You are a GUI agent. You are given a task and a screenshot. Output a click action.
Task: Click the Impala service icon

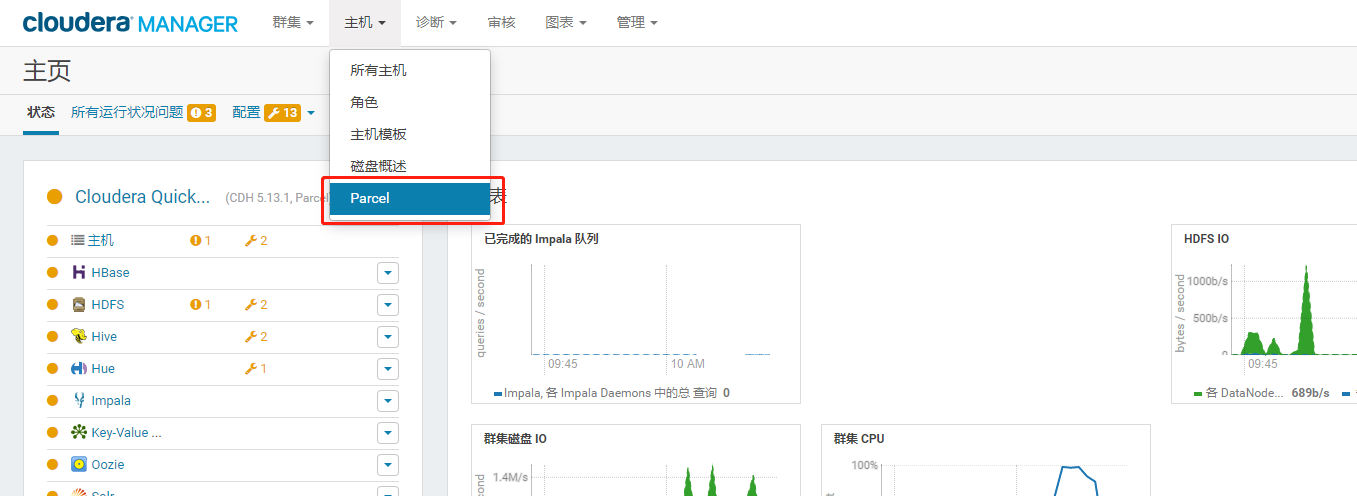(x=79, y=400)
